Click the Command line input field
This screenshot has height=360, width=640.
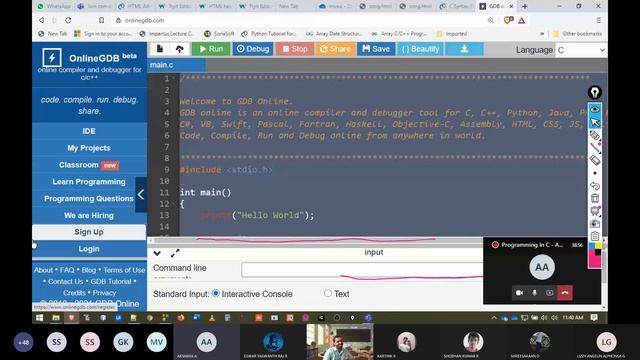(362, 270)
